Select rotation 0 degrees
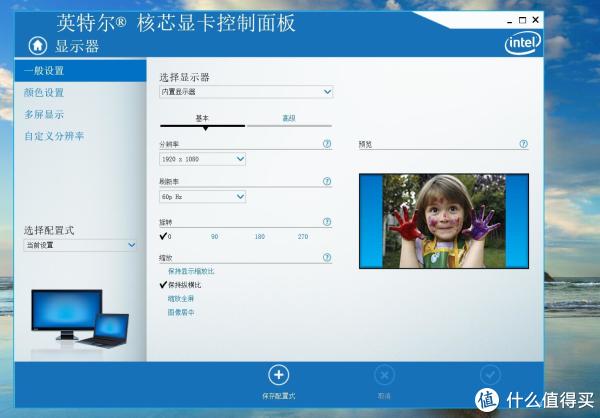 pos(166,236)
